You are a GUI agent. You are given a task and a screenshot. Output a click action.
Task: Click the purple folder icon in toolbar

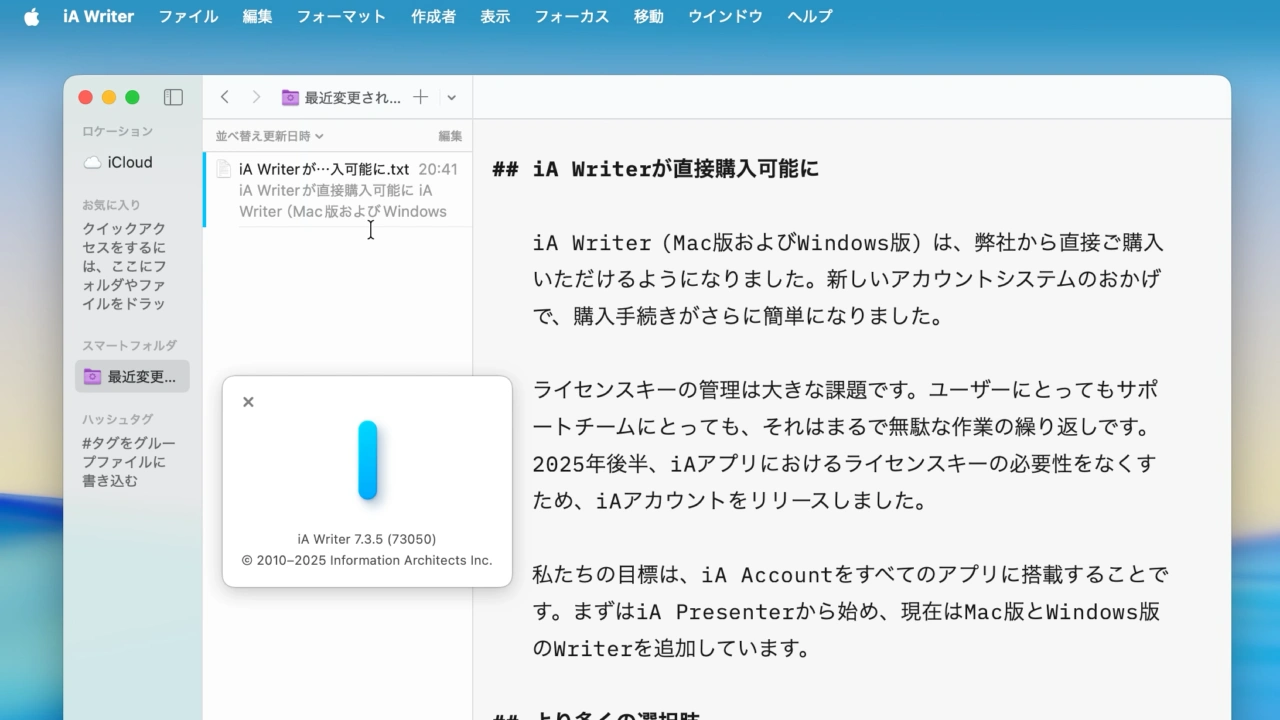pyautogui.click(x=290, y=97)
